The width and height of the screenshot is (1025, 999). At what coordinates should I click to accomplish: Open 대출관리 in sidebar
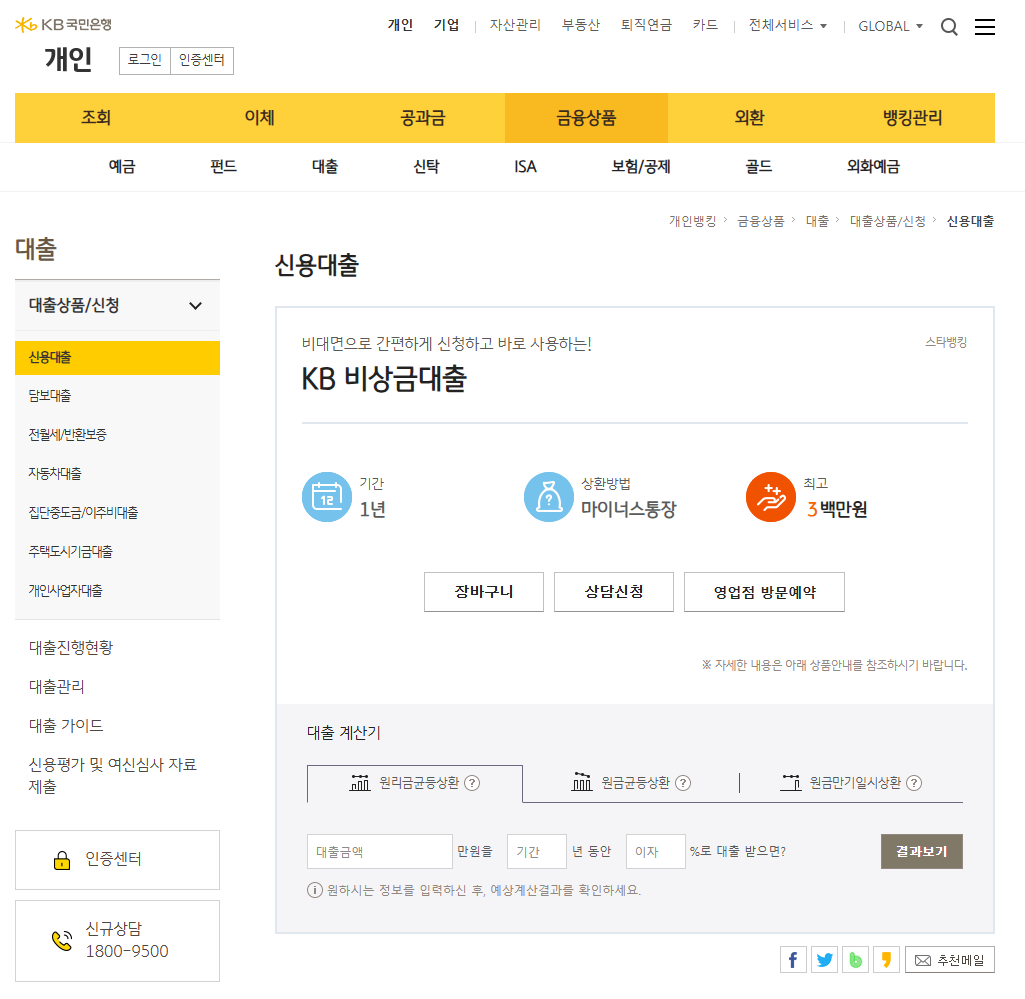pos(56,687)
